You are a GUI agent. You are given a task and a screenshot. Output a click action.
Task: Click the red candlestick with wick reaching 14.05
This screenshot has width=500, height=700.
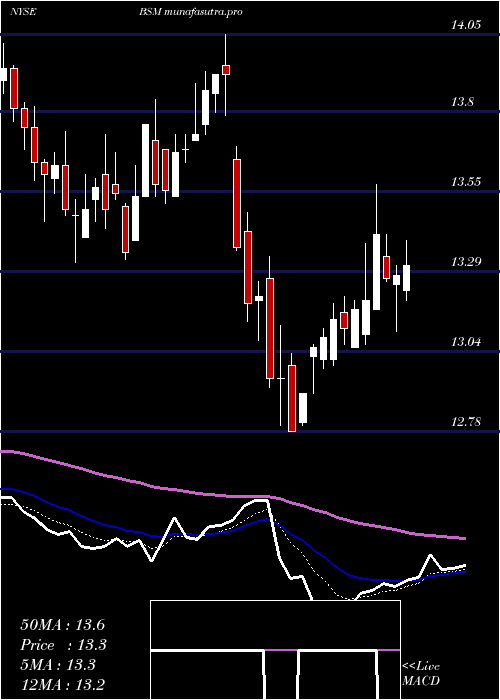click(226, 70)
